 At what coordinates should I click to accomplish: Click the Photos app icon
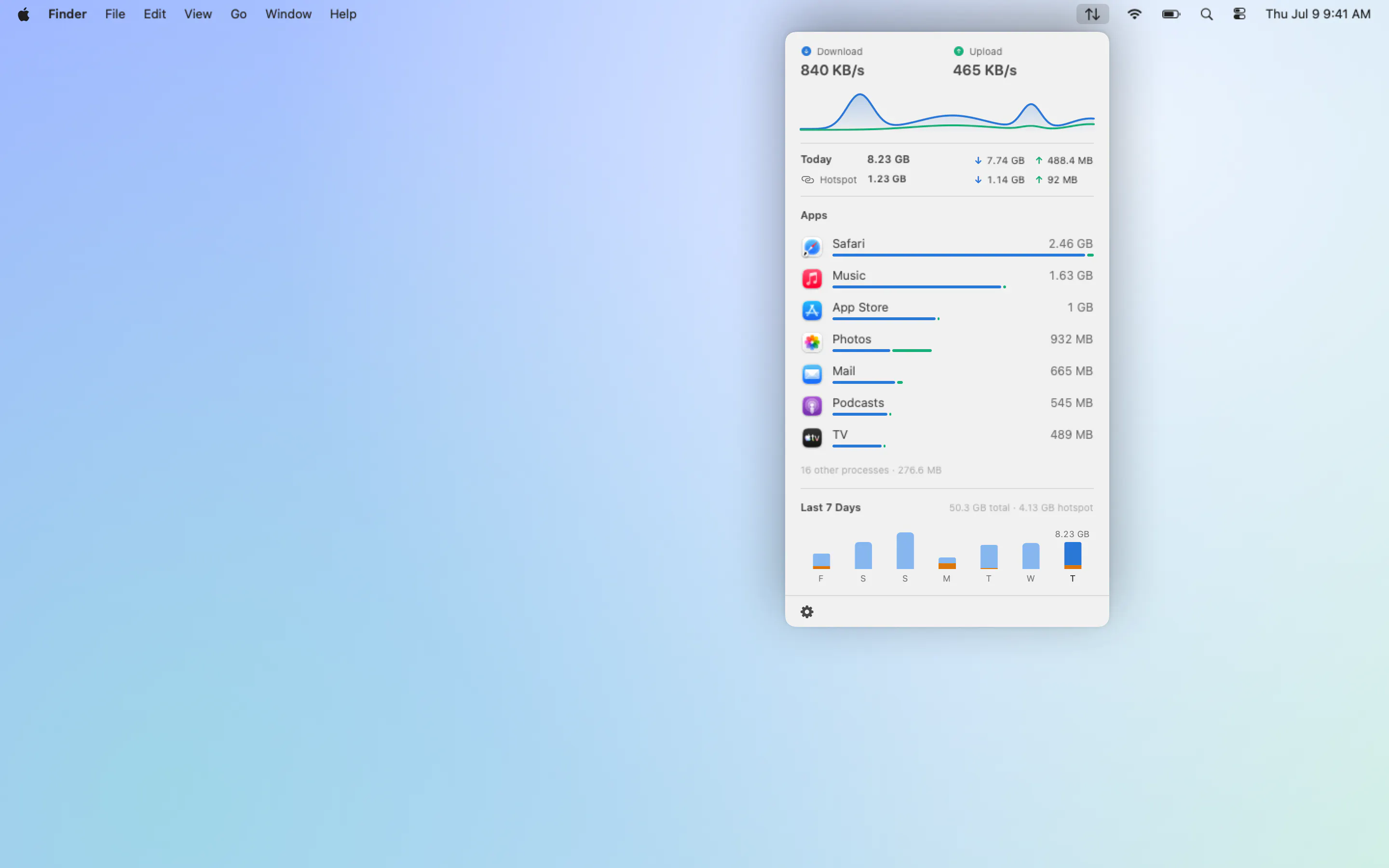812,343
